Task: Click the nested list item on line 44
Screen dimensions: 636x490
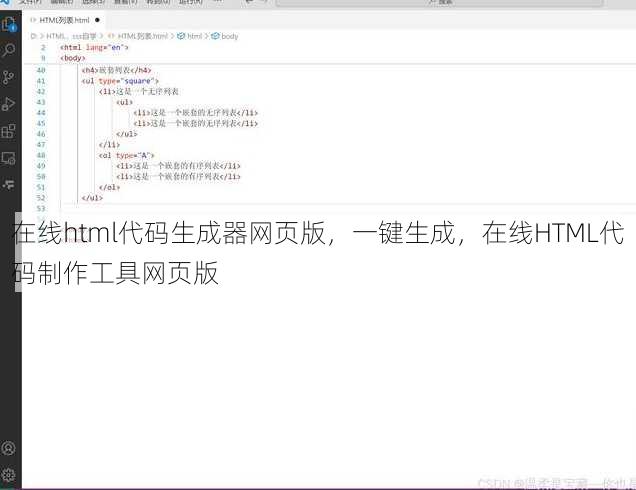Action: (x=196, y=112)
